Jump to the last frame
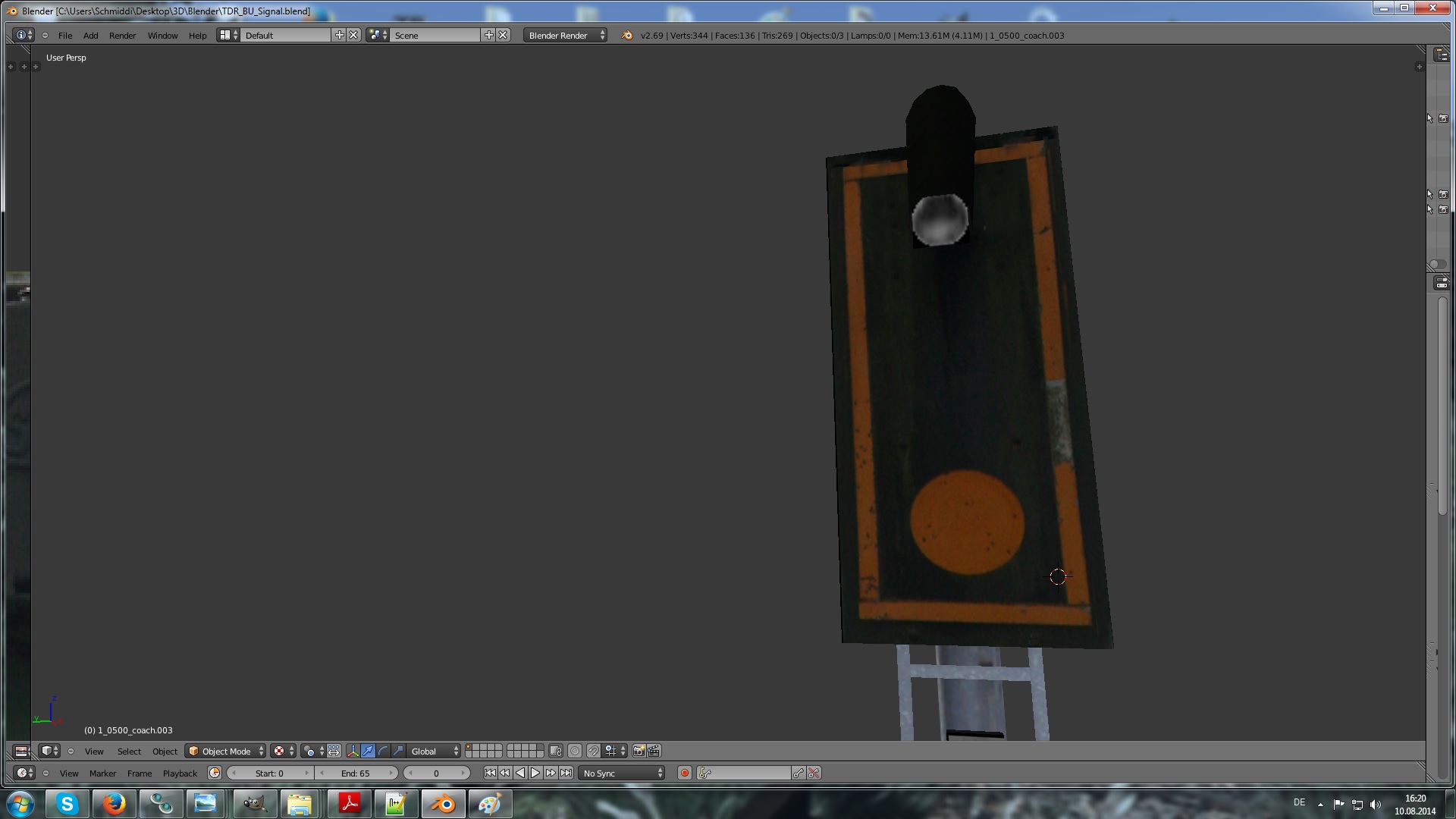Image resolution: width=1456 pixels, height=819 pixels. click(566, 773)
